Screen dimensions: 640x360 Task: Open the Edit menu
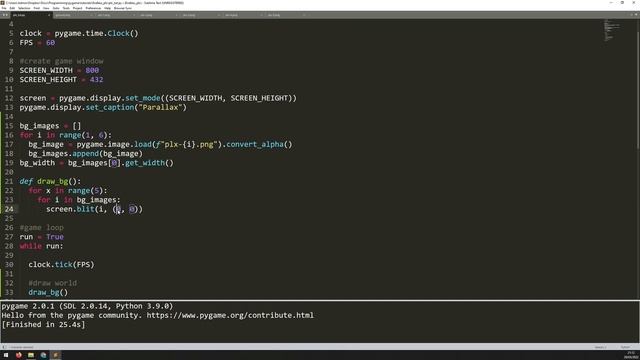click(12, 8)
